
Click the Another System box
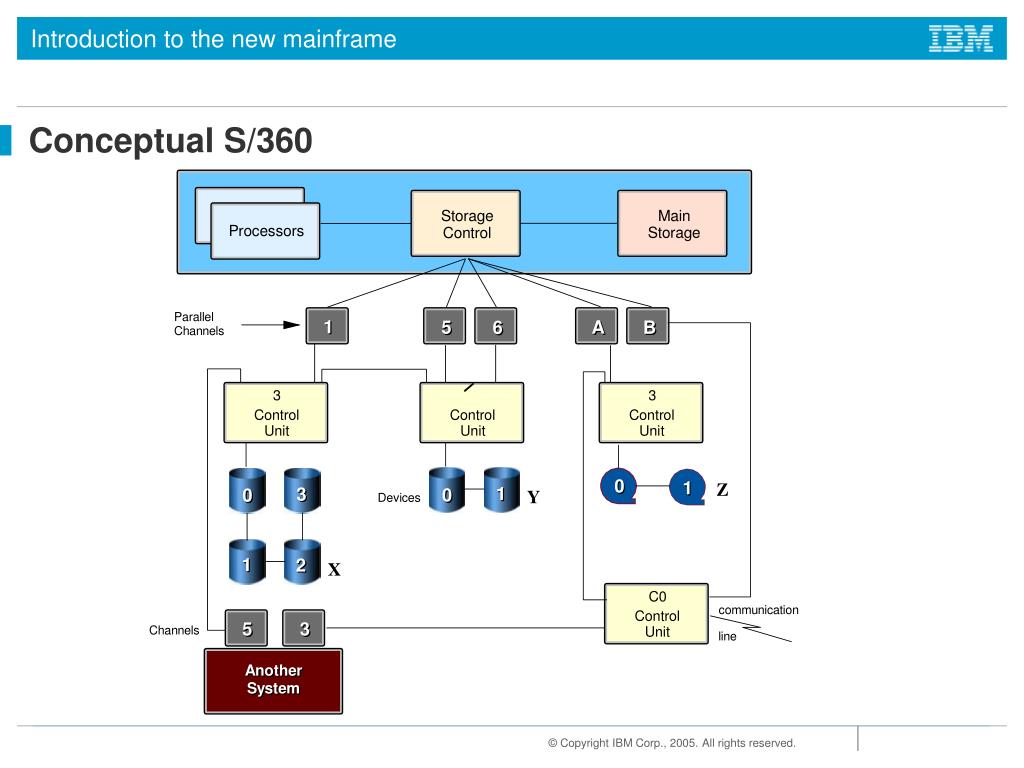pos(273,681)
